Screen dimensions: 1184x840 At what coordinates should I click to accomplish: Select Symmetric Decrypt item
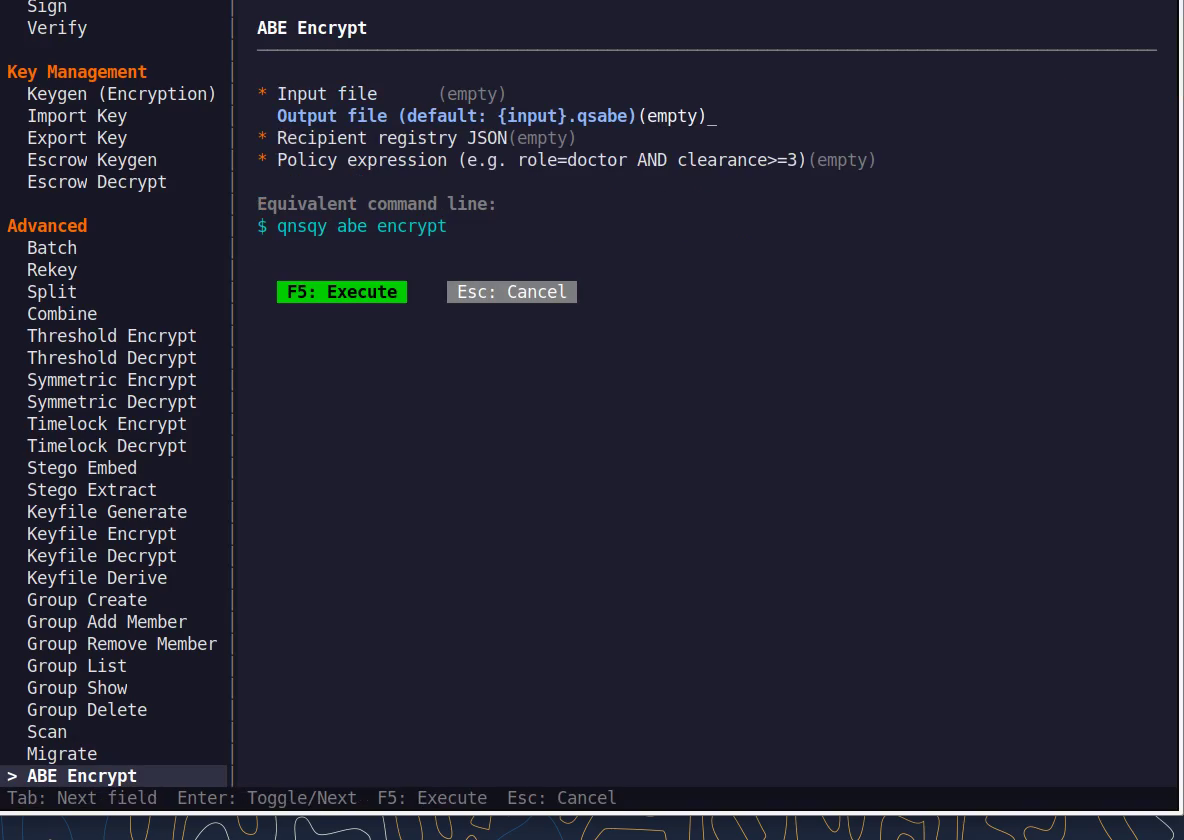click(x=112, y=401)
